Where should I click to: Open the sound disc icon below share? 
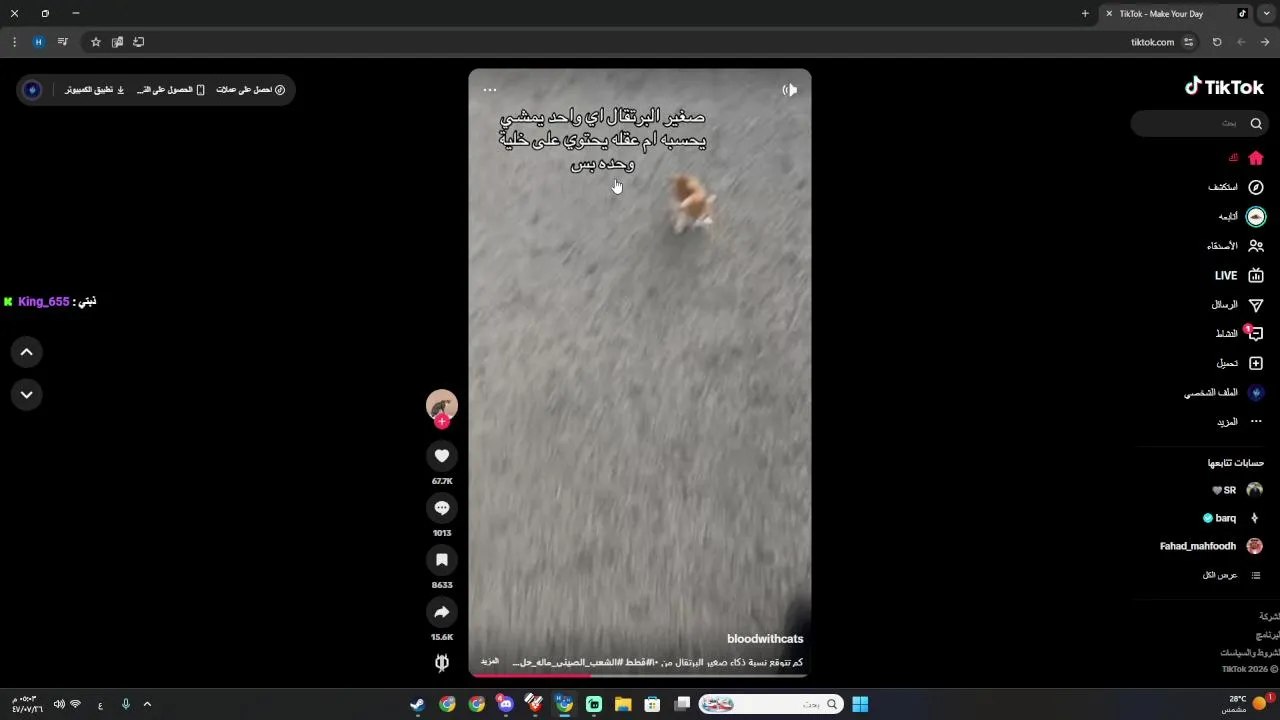(442, 662)
